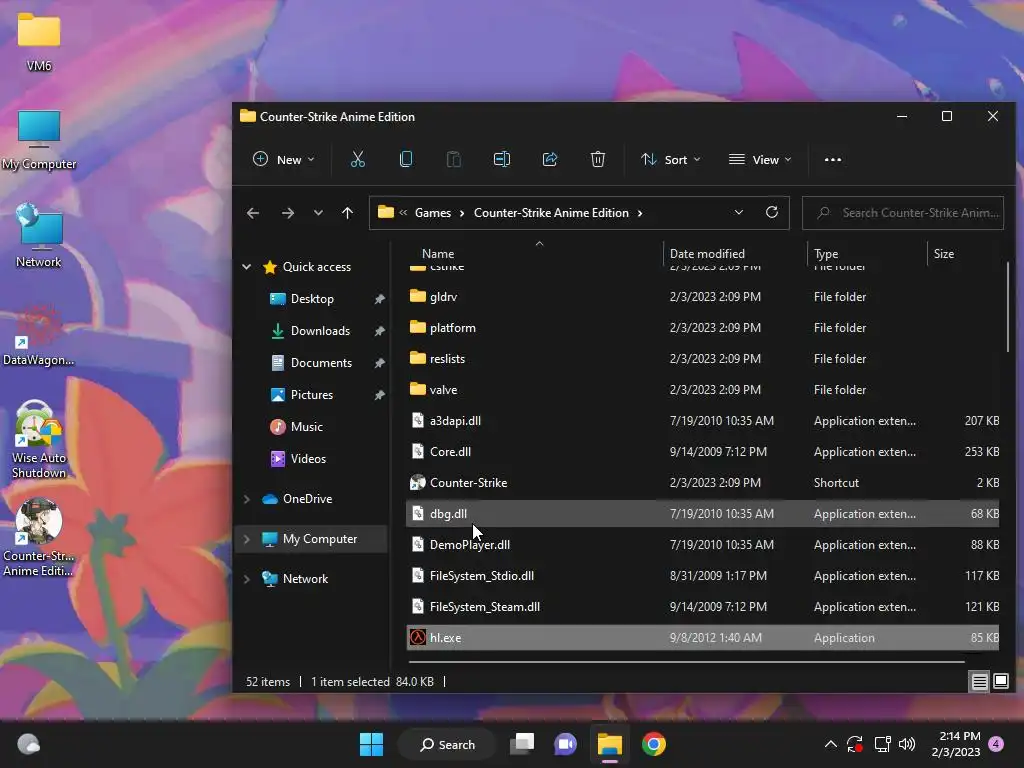Select the valve folder

pyautogui.click(x=703, y=390)
